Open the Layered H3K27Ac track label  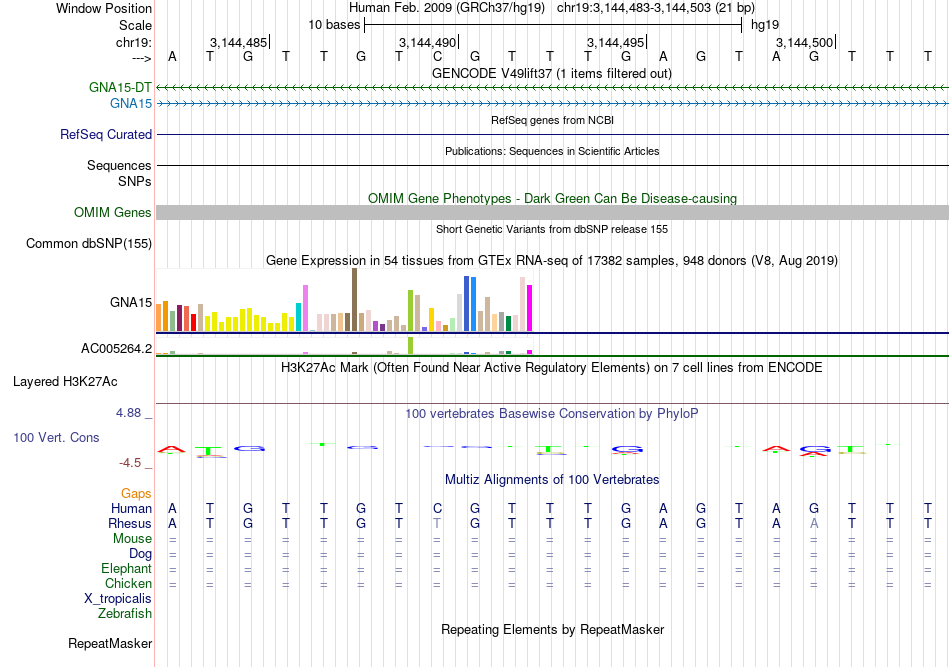point(65,382)
